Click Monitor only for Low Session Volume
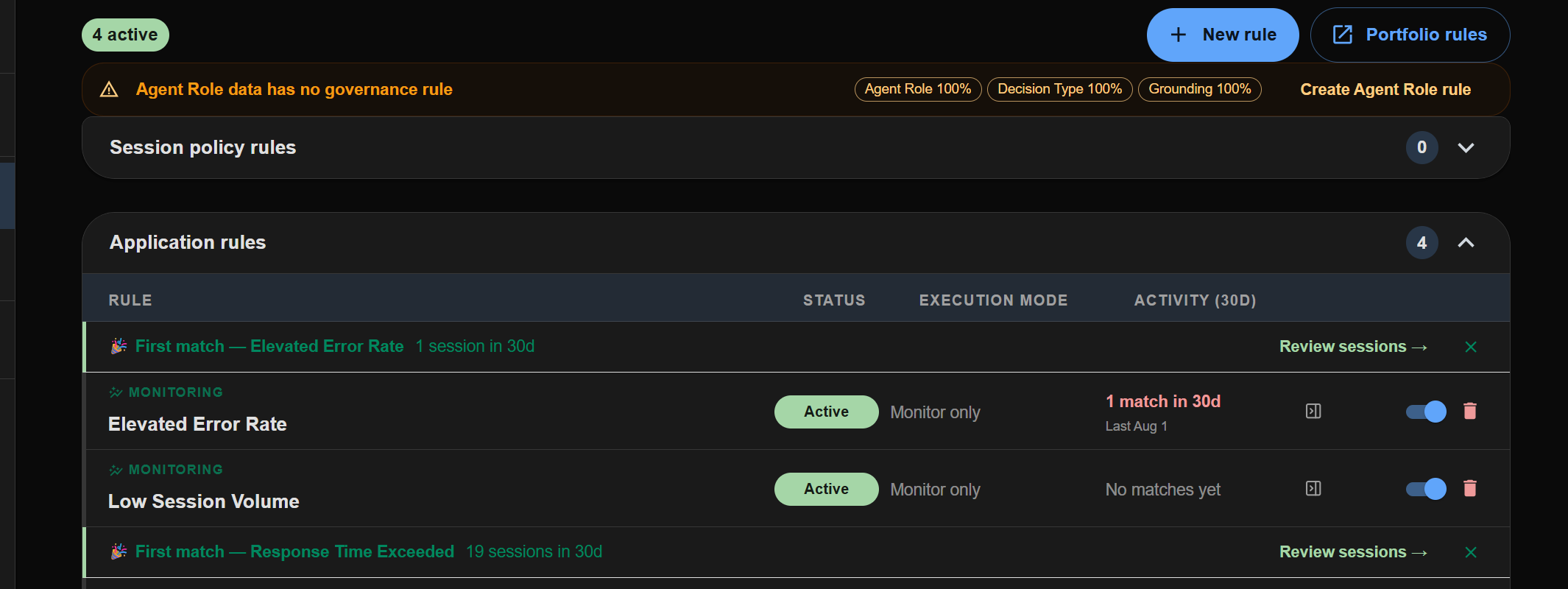Image resolution: width=1568 pixels, height=589 pixels. [935, 490]
